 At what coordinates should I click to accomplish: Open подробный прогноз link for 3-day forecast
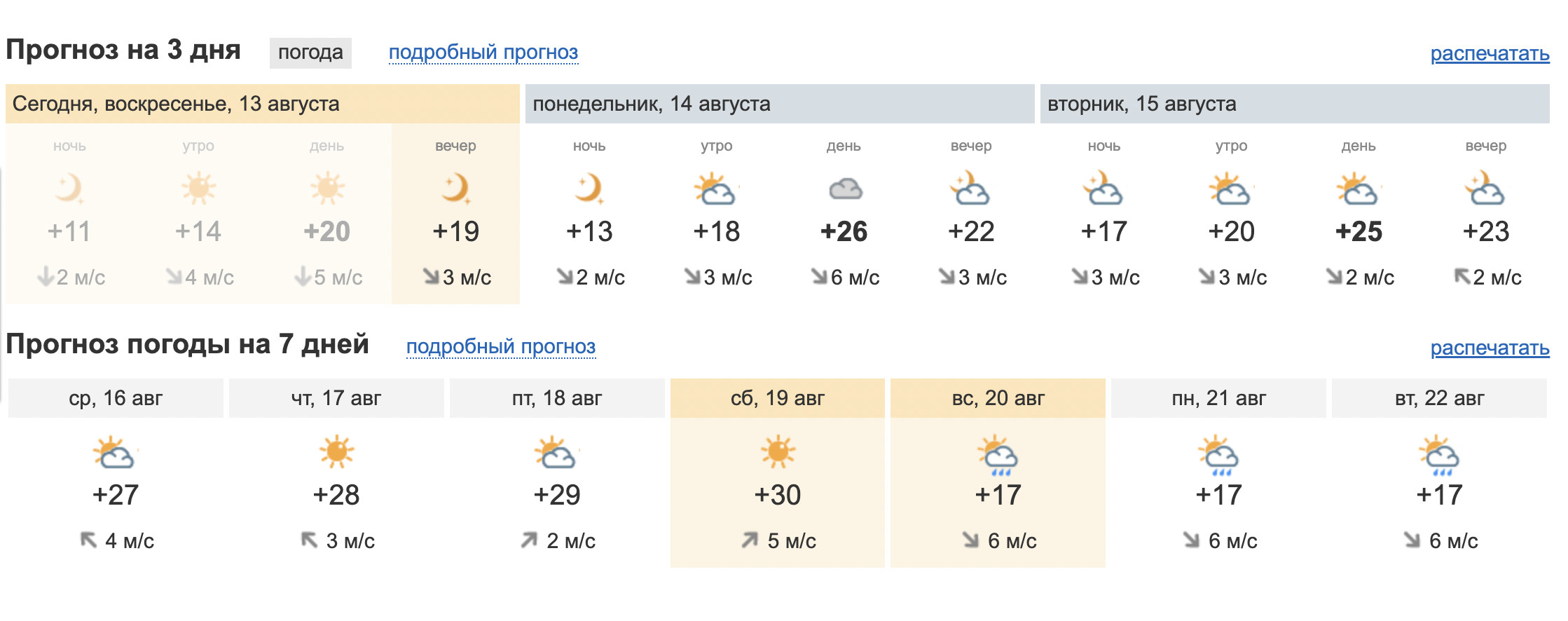pos(483,53)
